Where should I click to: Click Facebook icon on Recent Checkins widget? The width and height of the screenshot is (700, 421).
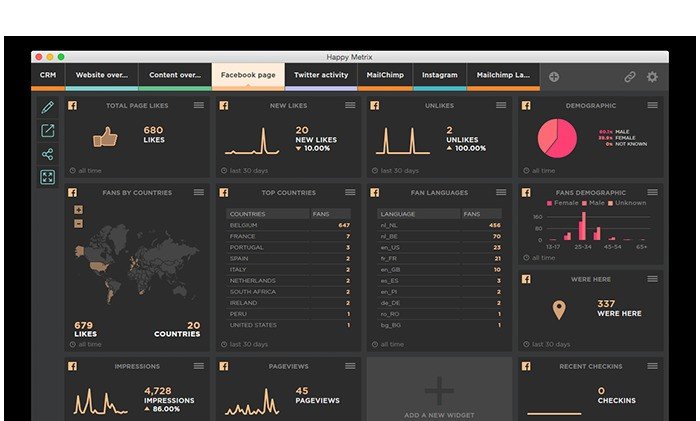click(526, 366)
